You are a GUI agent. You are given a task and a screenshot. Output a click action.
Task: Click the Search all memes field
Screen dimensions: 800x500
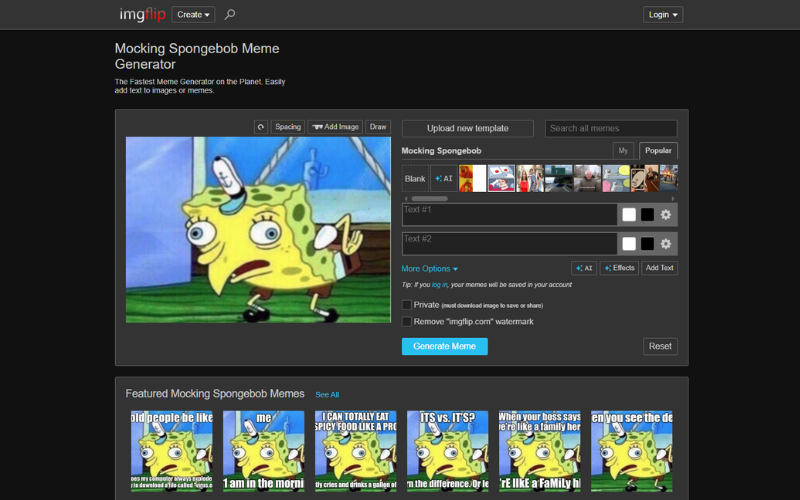click(611, 129)
